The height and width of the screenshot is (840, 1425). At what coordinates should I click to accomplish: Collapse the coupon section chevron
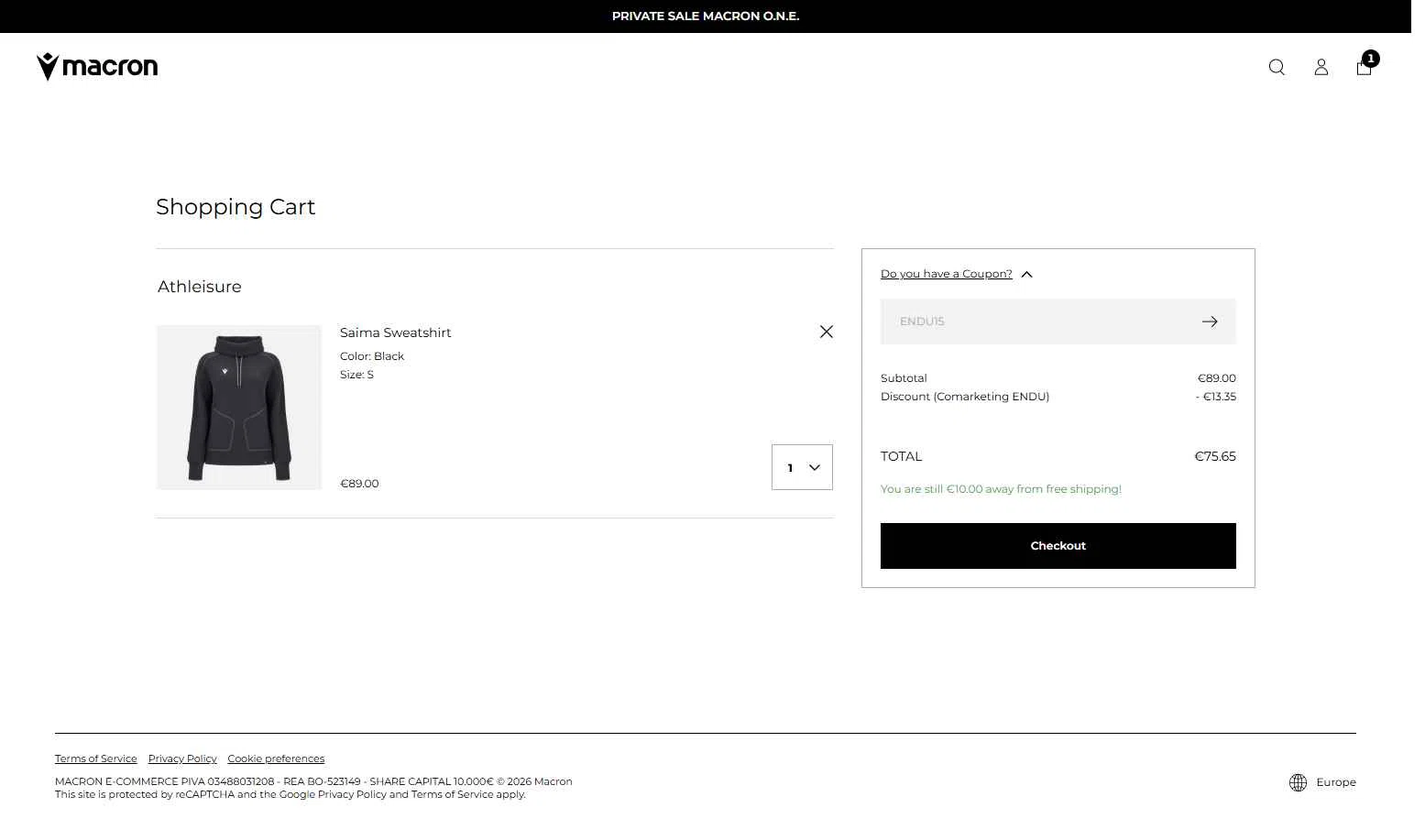1026,274
